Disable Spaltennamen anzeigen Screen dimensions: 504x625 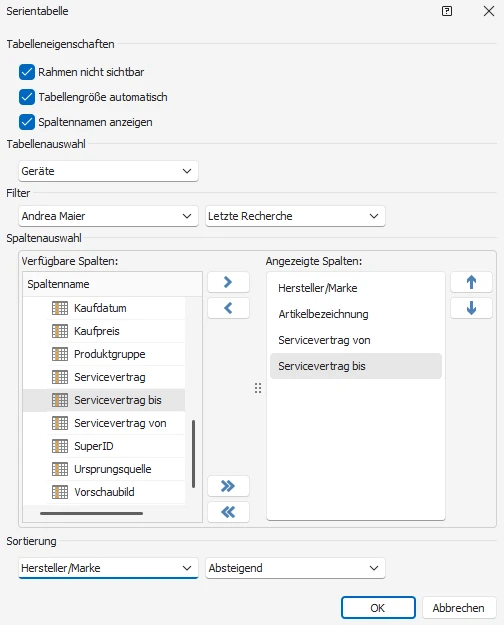[27, 122]
